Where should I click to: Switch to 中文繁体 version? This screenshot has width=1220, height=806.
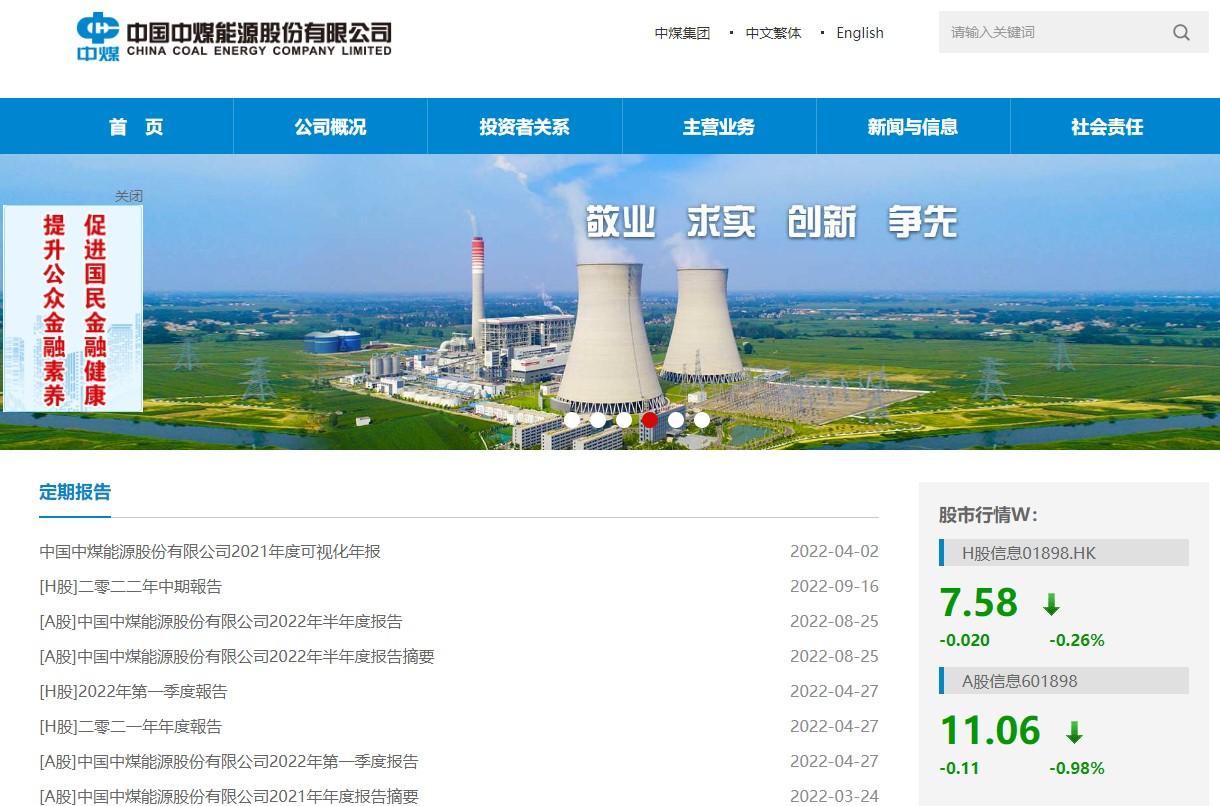(x=773, y=33)
